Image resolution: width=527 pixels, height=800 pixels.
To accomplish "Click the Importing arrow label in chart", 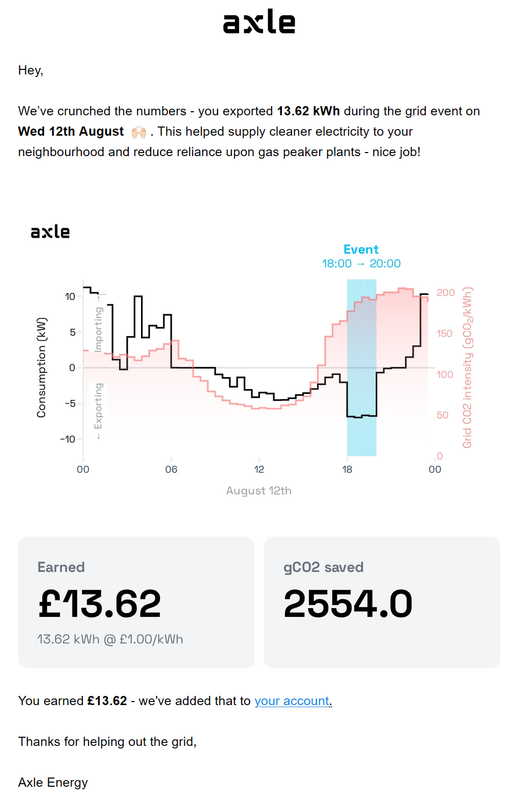I will 98,323.
